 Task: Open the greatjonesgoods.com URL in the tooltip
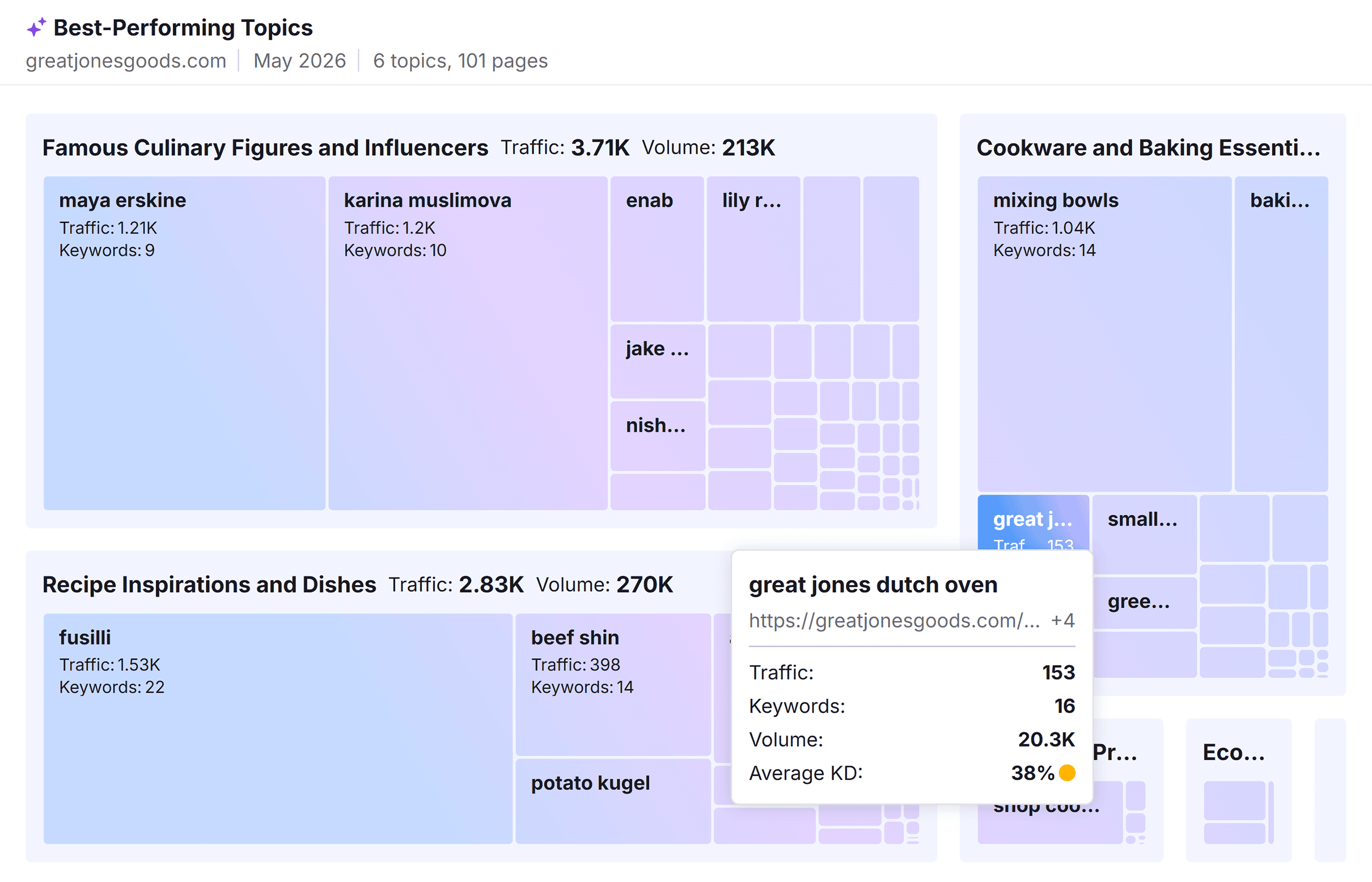(894, 620)
